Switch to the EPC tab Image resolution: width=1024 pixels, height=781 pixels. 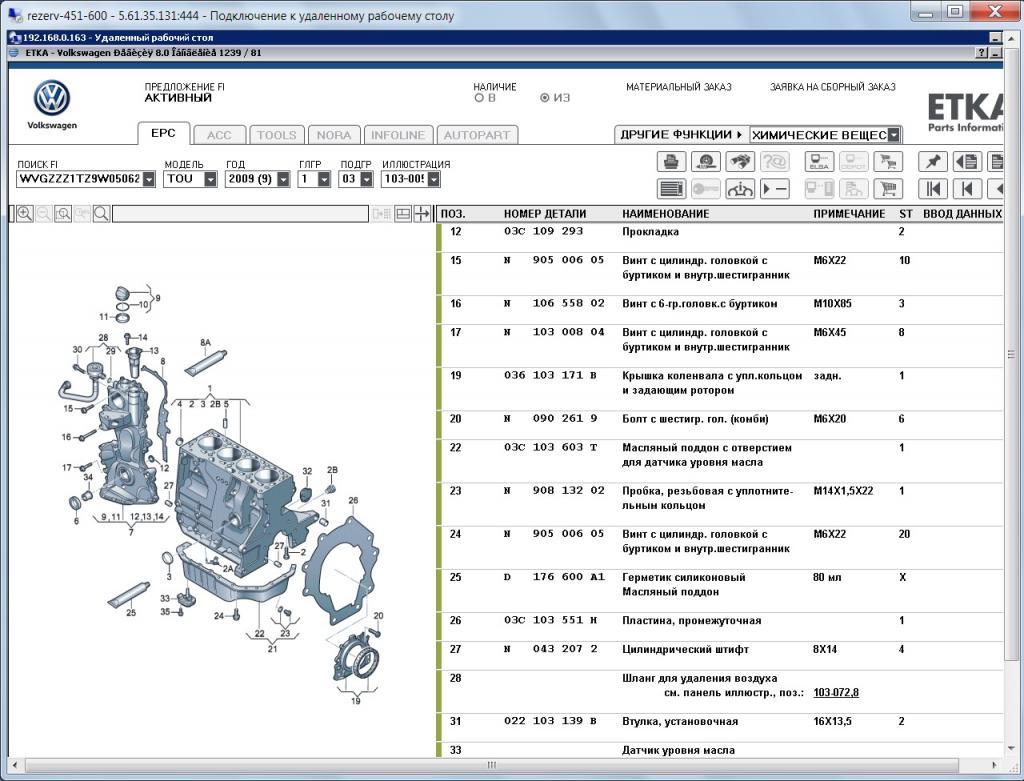pos(163,133)
